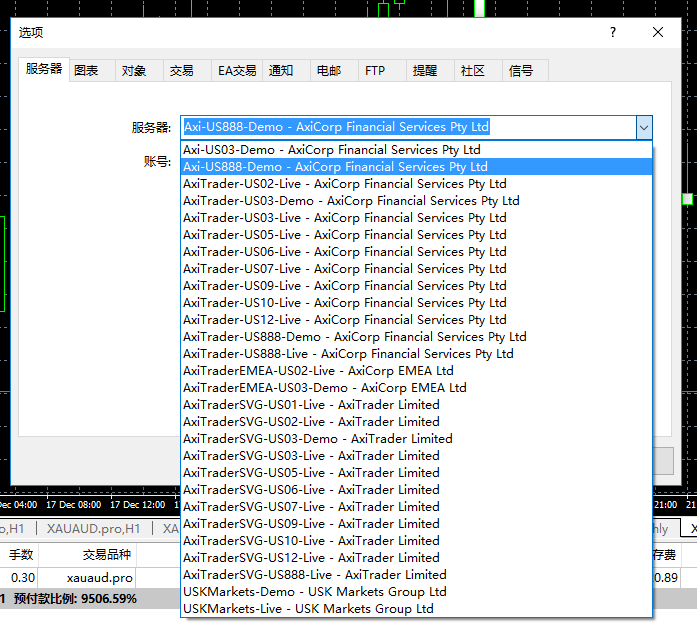Close the Options dialog window
Image resolution: width=697 pixels, height=625 pixels.
pos(658,32)
